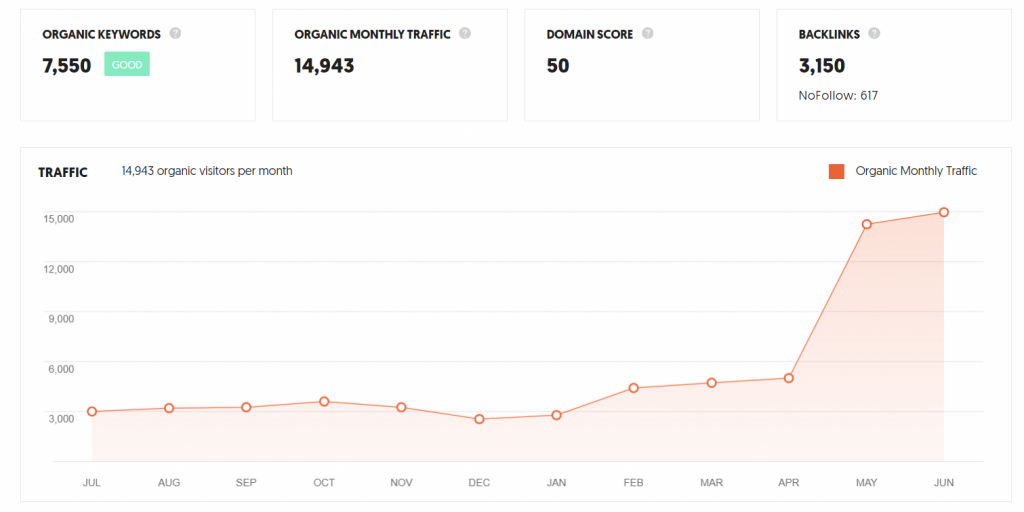Select the SEP data point on chart
The width and height of the screenshot is (1024, 512).
tap(246, 408)
